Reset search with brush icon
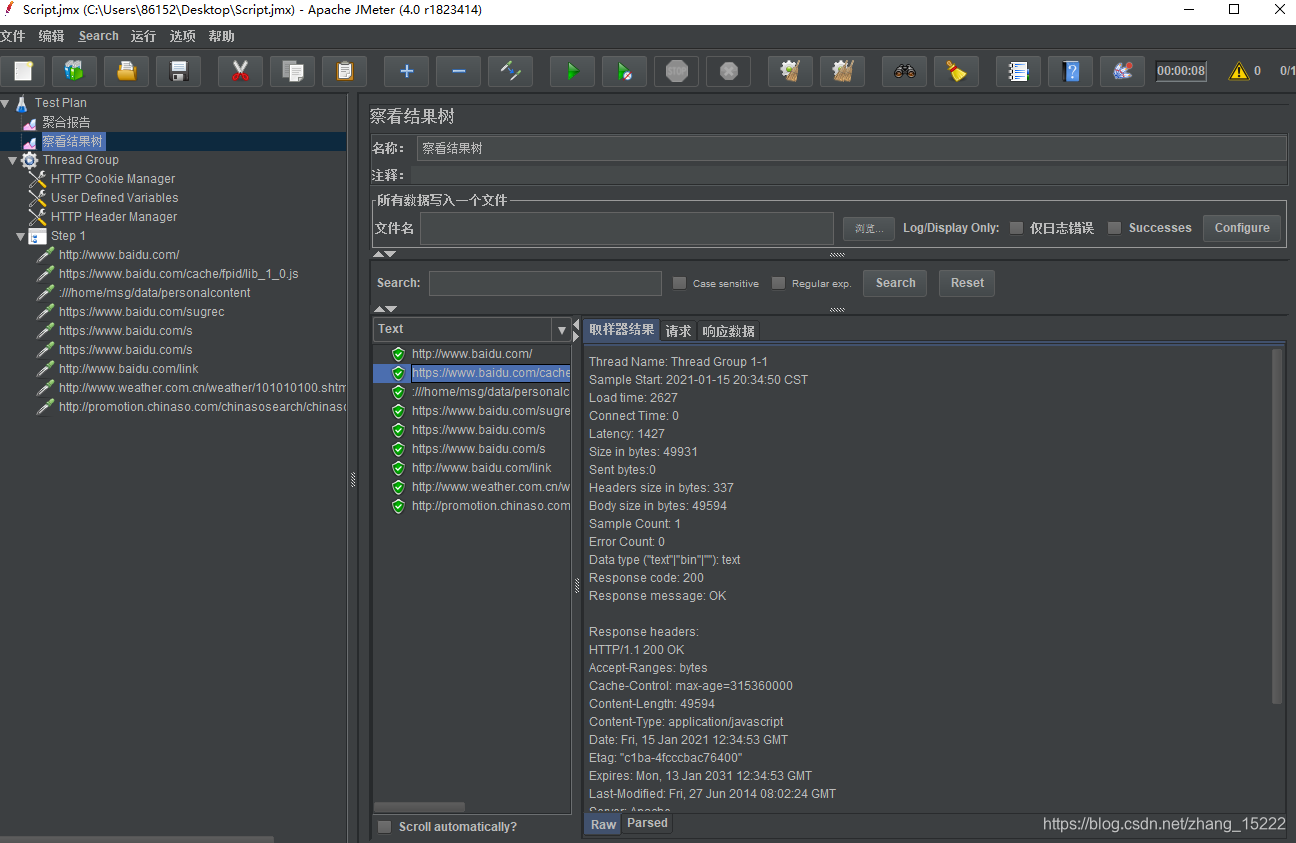 tap(956, 71)
